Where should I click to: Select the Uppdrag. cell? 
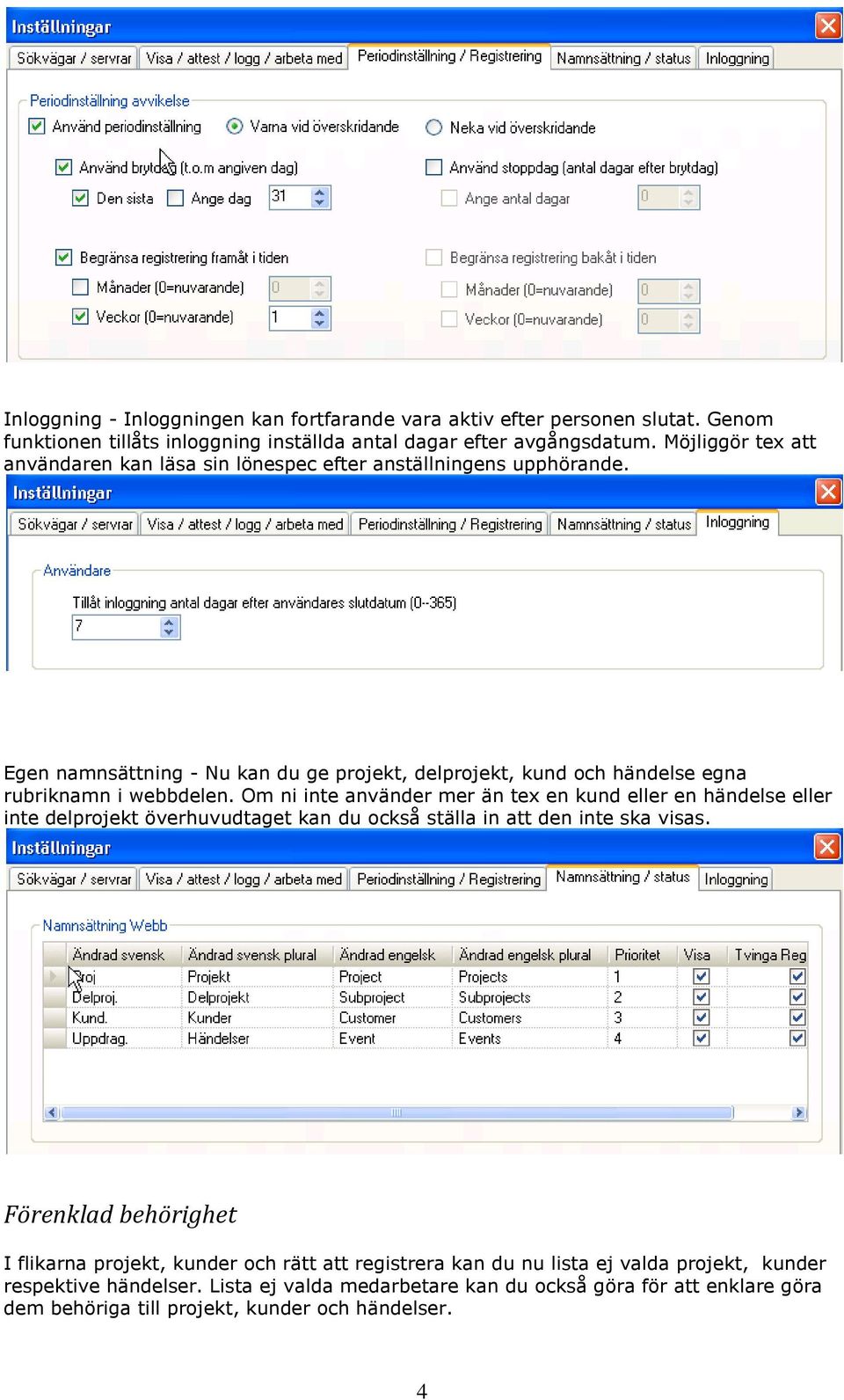(x=124, y=1038)
